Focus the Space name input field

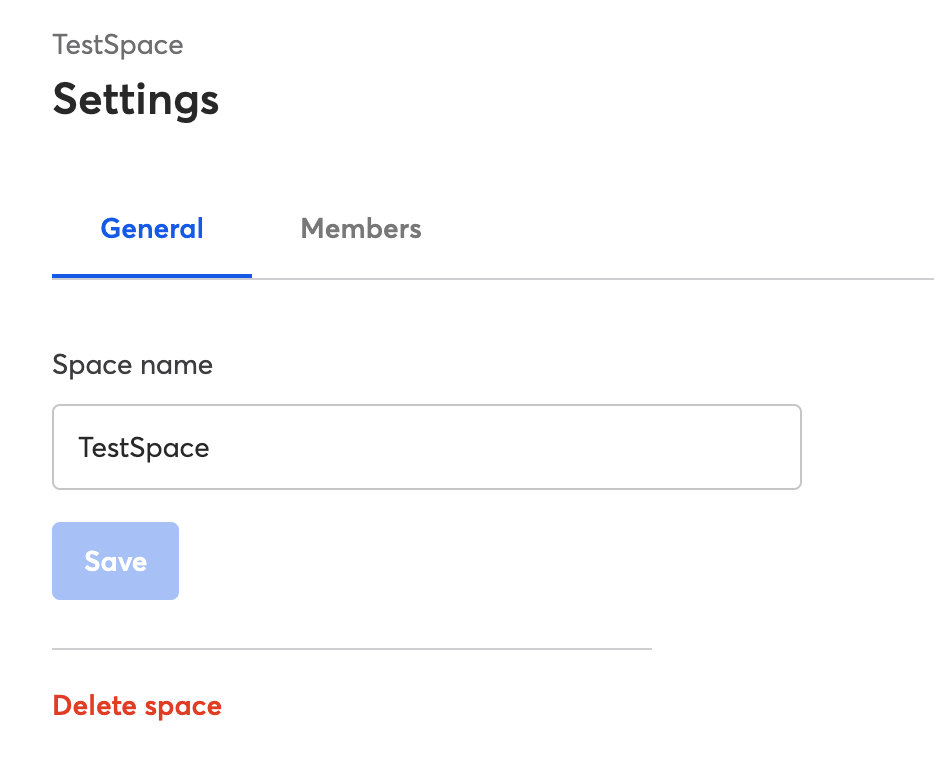426,447
